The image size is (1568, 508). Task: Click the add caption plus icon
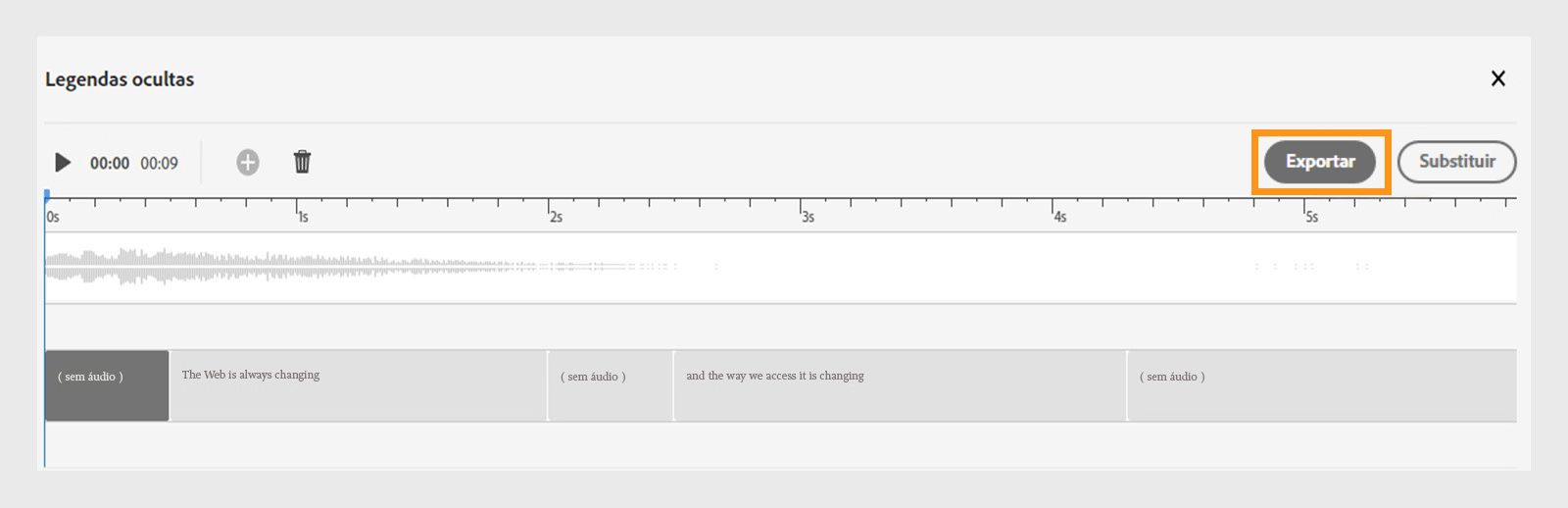pyautogui.click(x=248, y=163)
